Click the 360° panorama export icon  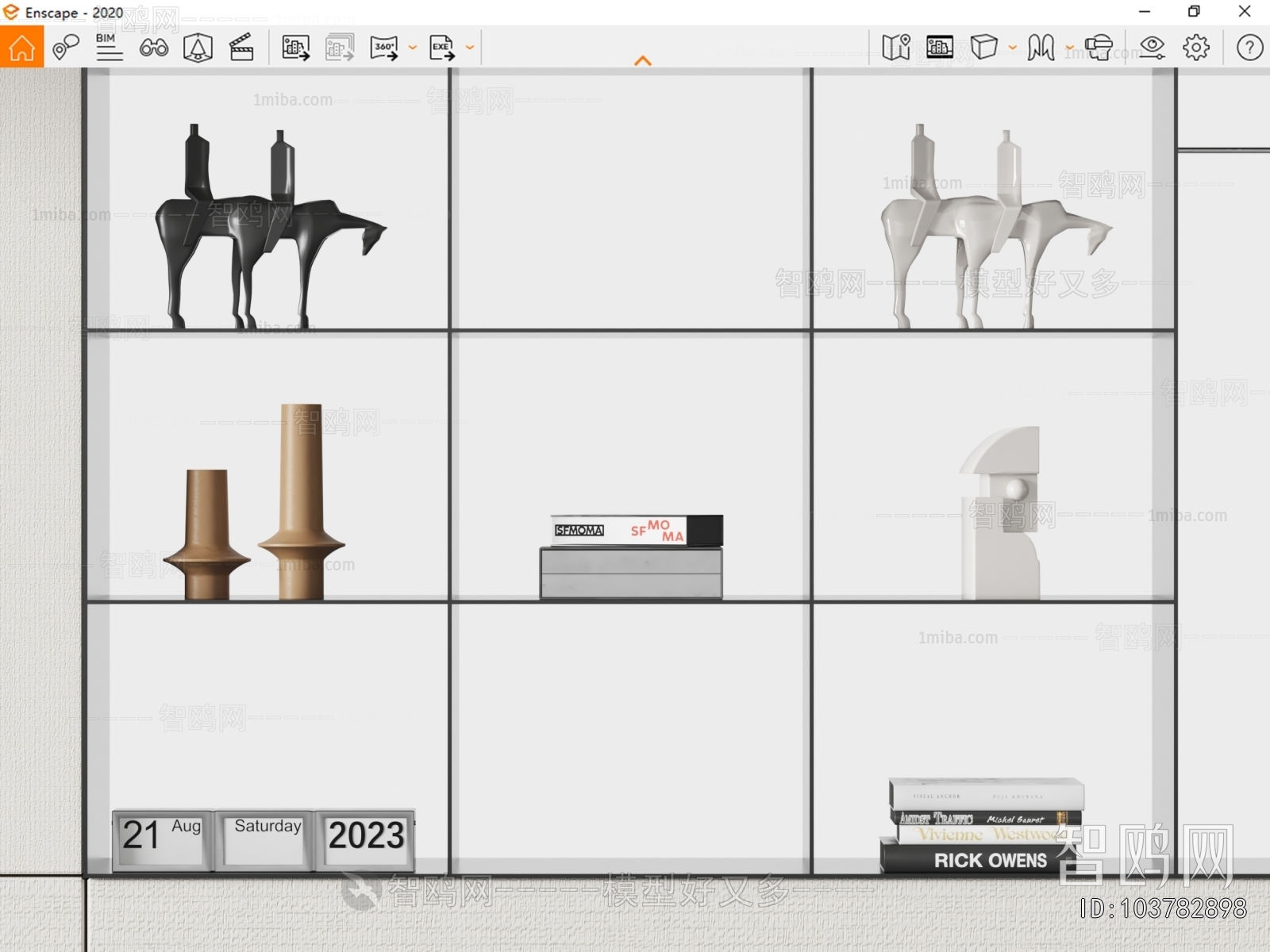(x=384, y=48)
